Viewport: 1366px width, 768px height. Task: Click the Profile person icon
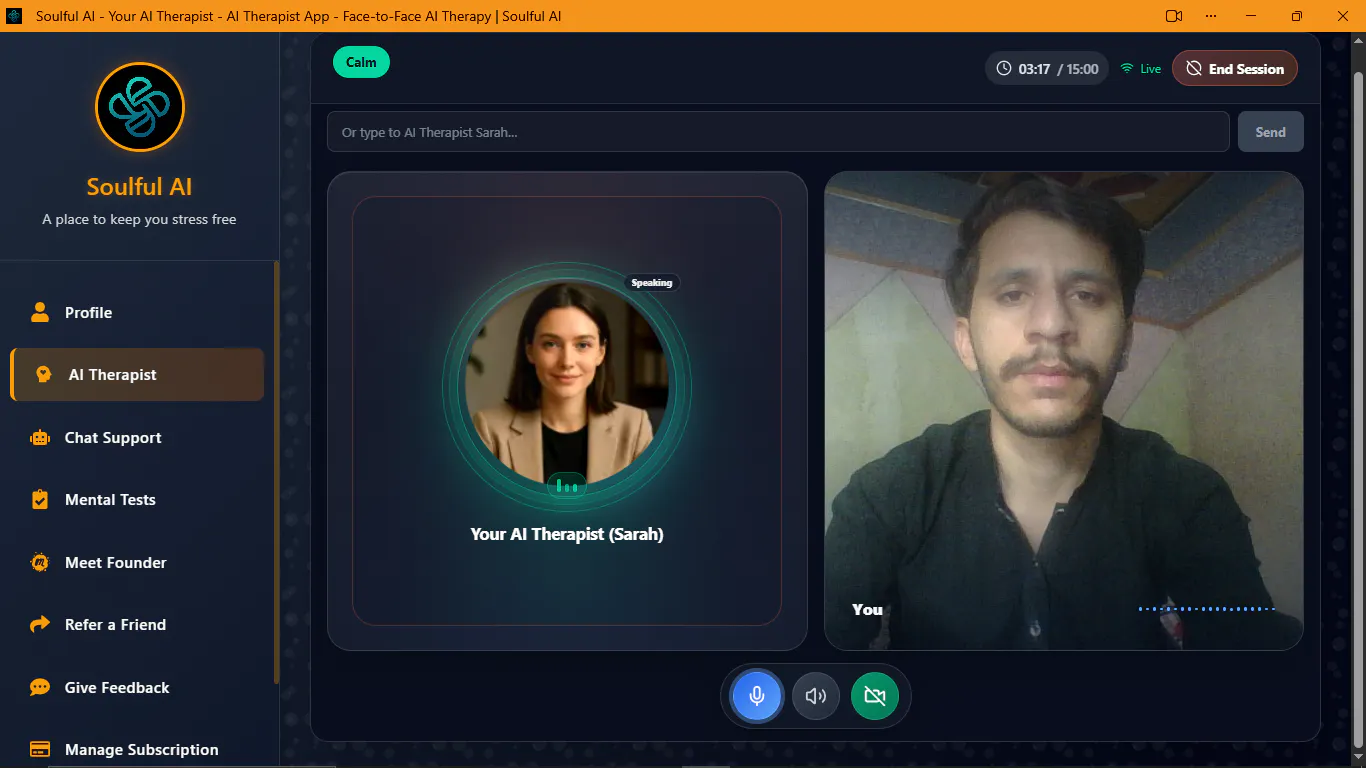tap(40, 312)
